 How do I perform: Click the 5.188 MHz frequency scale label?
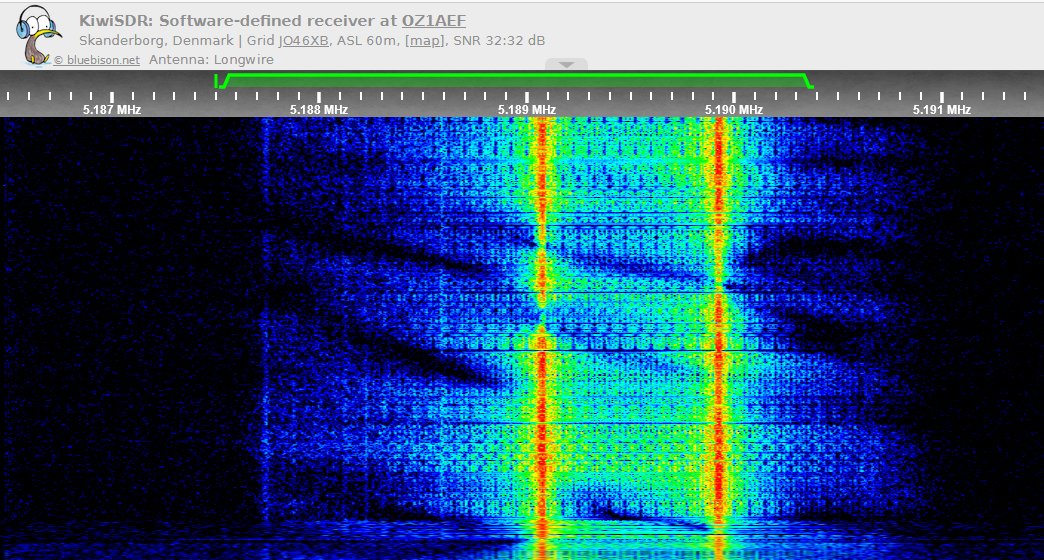[319, 110]
